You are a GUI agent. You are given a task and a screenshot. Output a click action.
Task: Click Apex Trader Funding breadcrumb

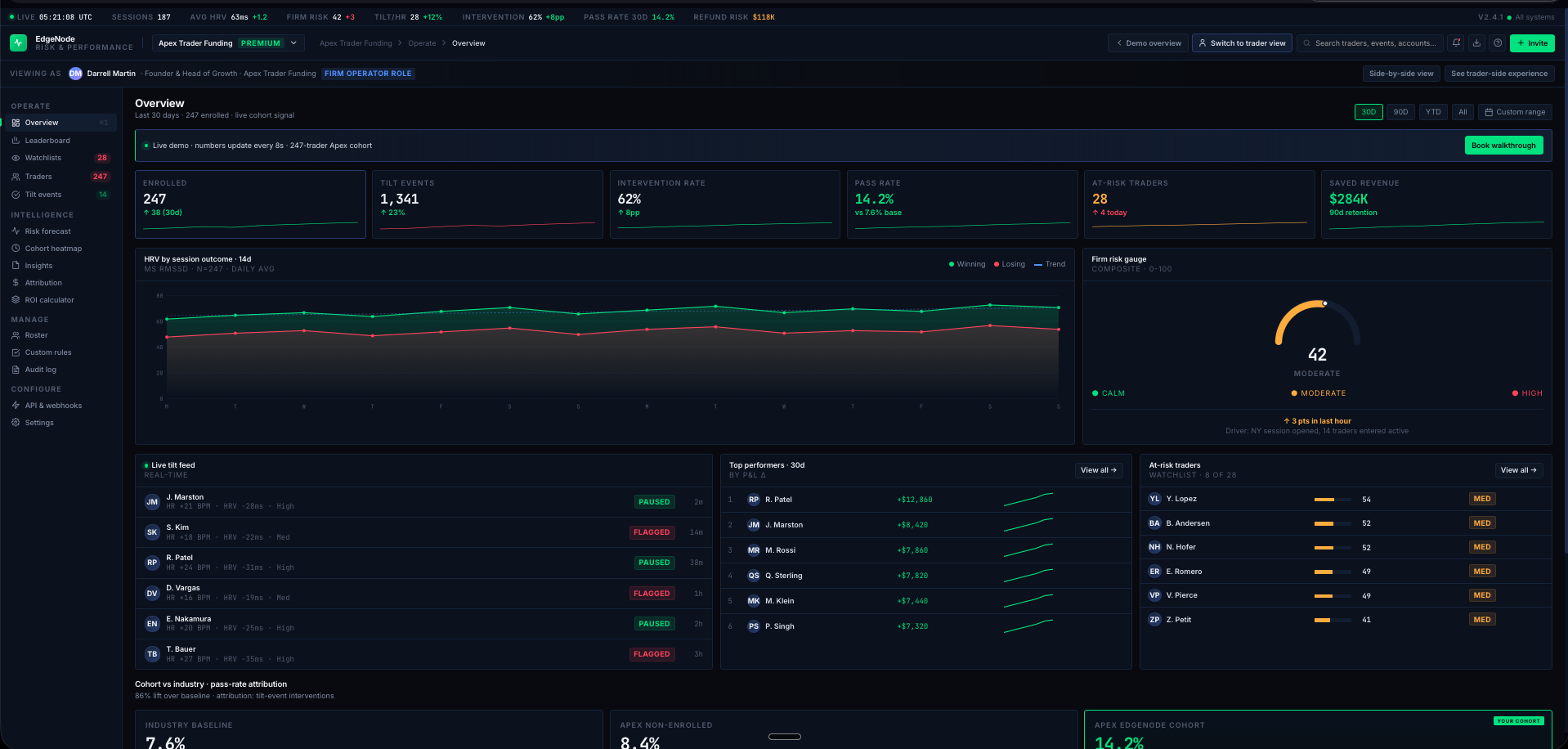(356, 43)
